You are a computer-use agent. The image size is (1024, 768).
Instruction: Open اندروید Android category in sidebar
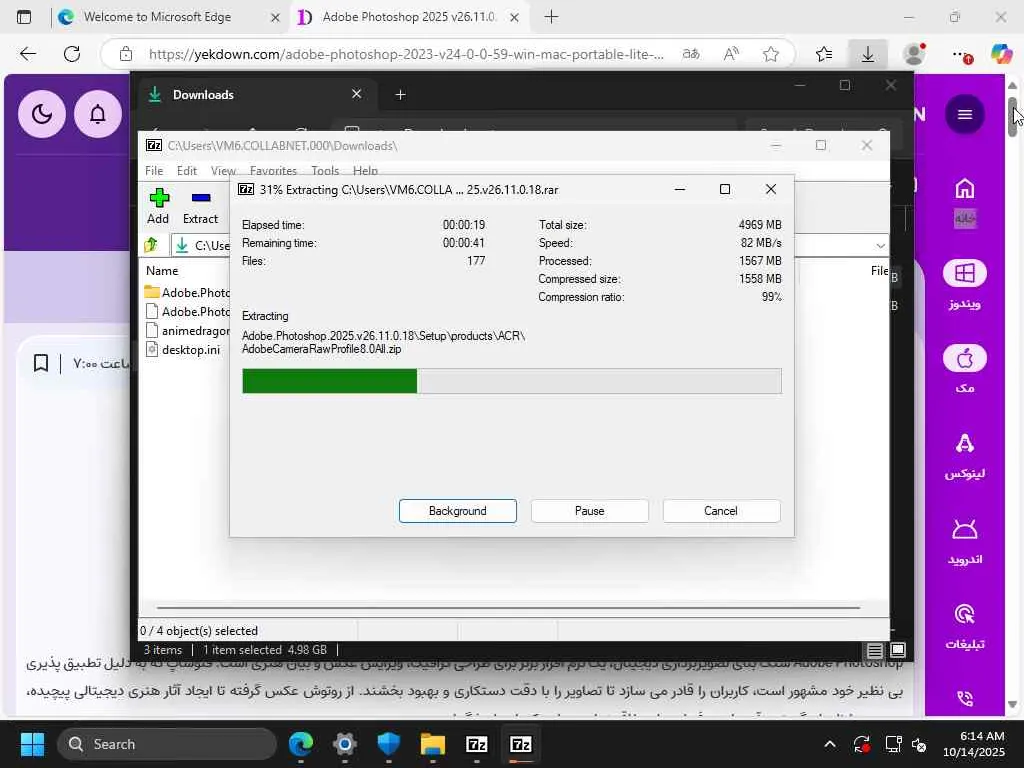point(965,541)
